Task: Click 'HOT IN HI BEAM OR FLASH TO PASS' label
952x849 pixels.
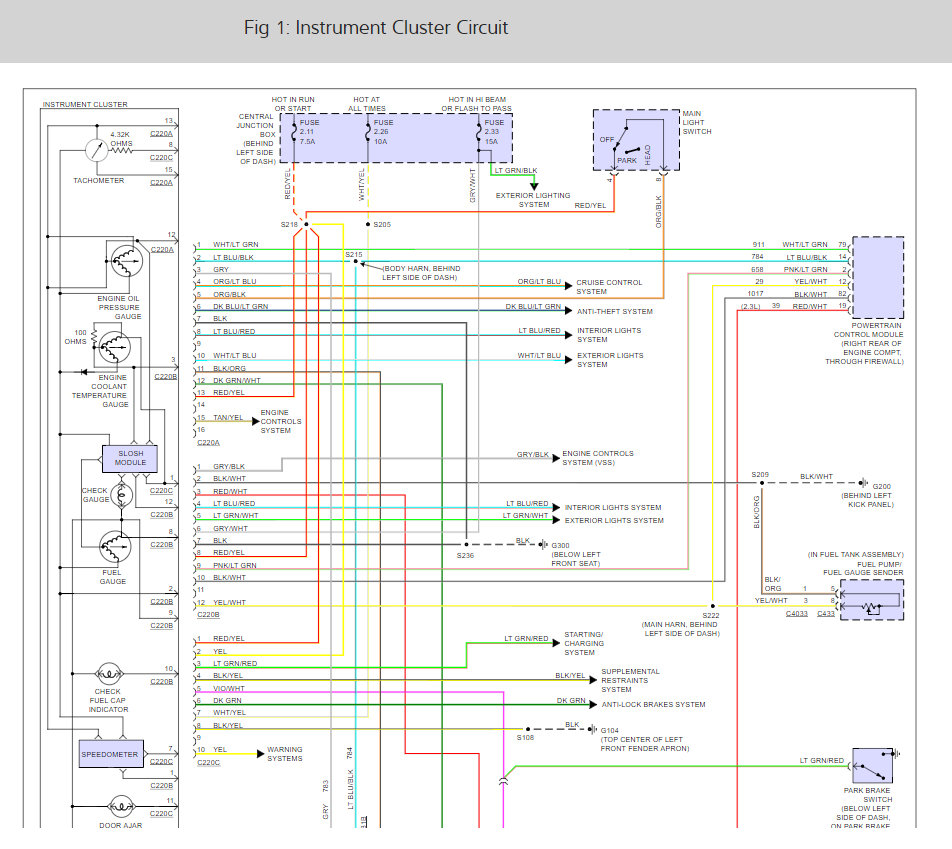Action: (x=477, y=104)
